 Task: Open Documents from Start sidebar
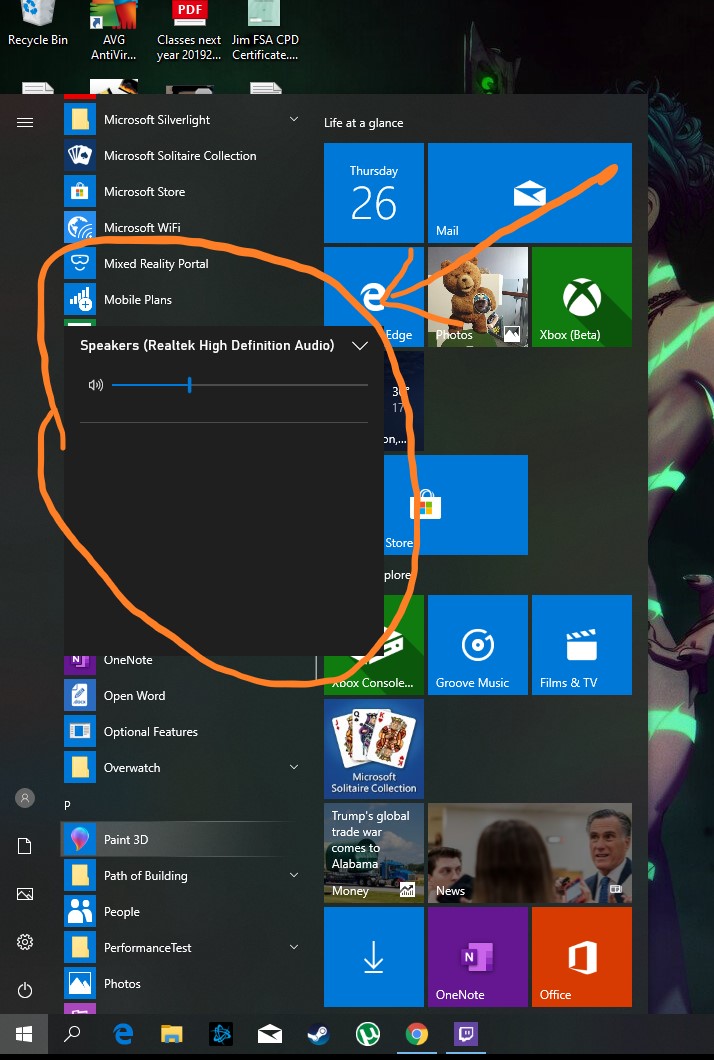(25, 846)
